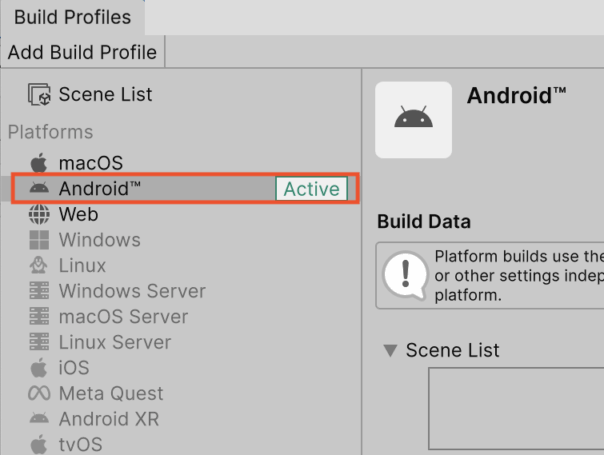Click the Linux penguin icon

tap(39, 266)
